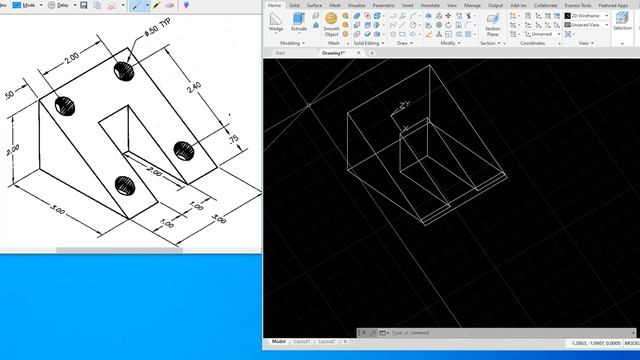Screen dimensions: 640x360
Task: Select the Extrude tool in Modeling panel
Action: [x=299, y=22]
